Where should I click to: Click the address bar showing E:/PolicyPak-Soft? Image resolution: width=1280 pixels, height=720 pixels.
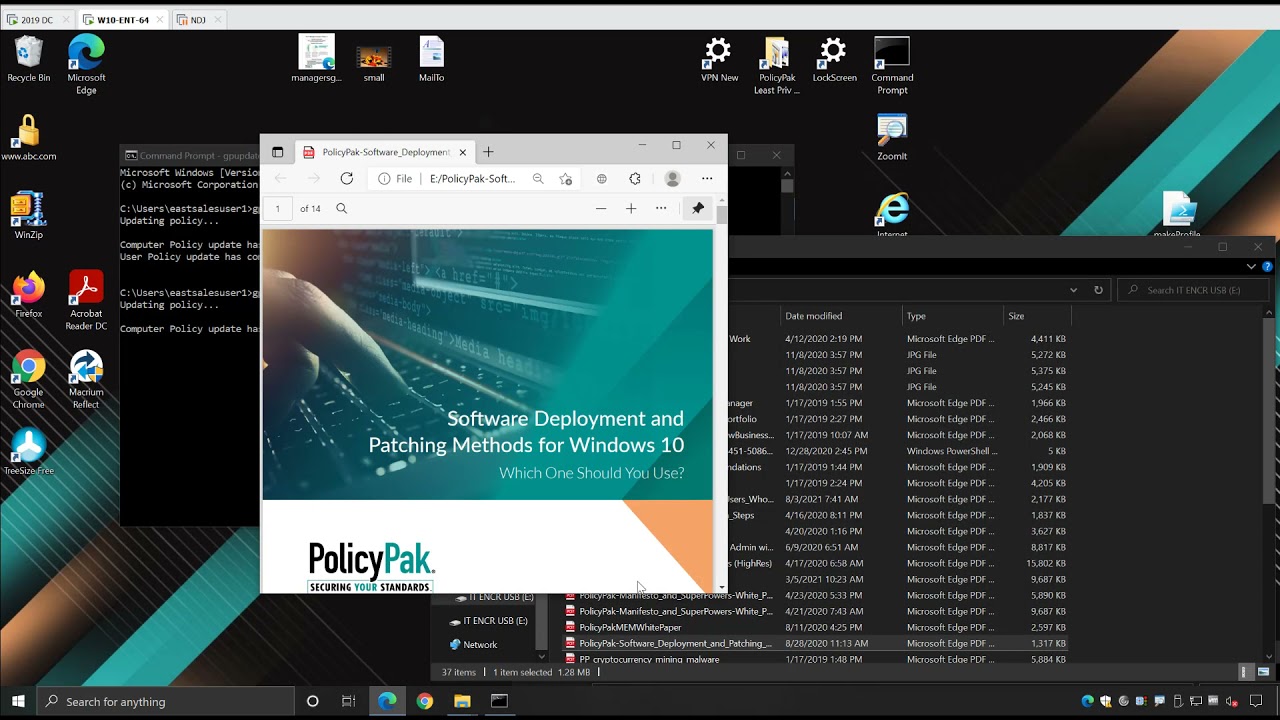click(472, 178)
